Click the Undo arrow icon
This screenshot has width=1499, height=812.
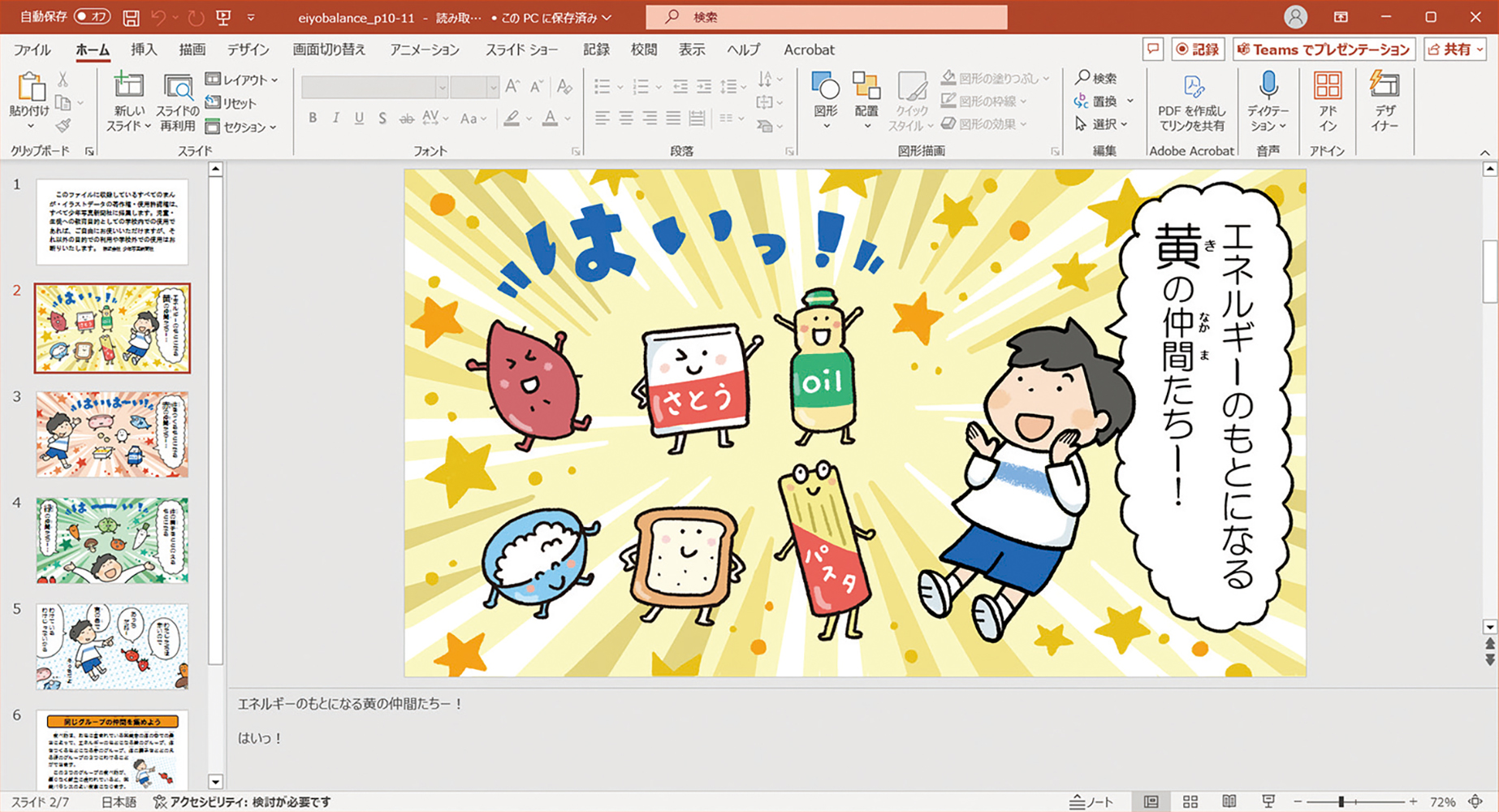click(x=159, y=17)
